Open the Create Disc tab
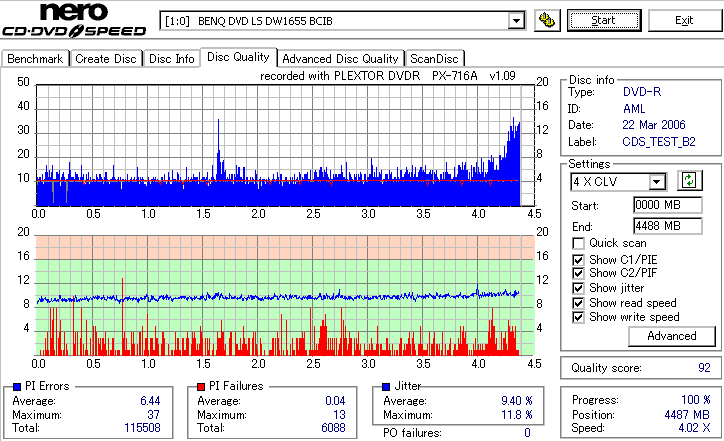The height and width of the screenshot is (441, 724). [106, 59]
